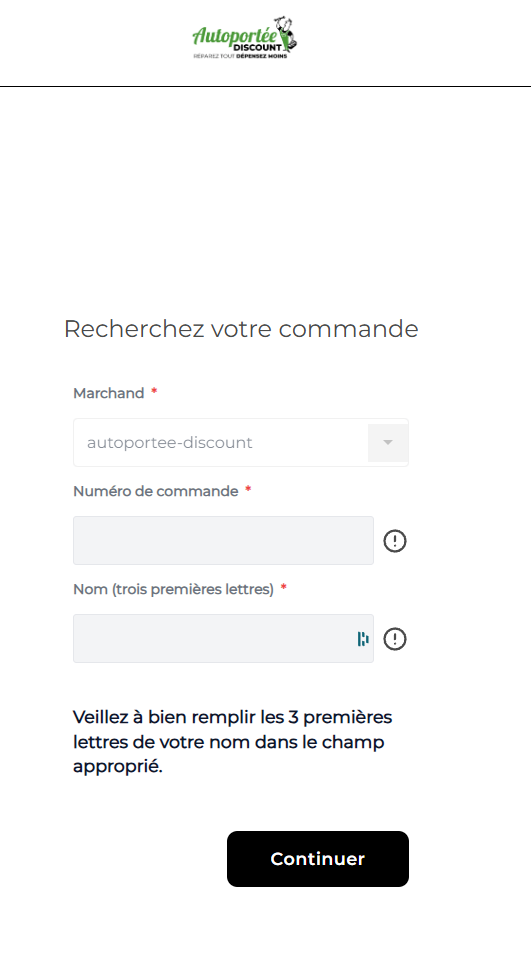Screen dimensions: 531x977
Task: Click the red asterisk next to Marchand
Action: pos(154,391)
